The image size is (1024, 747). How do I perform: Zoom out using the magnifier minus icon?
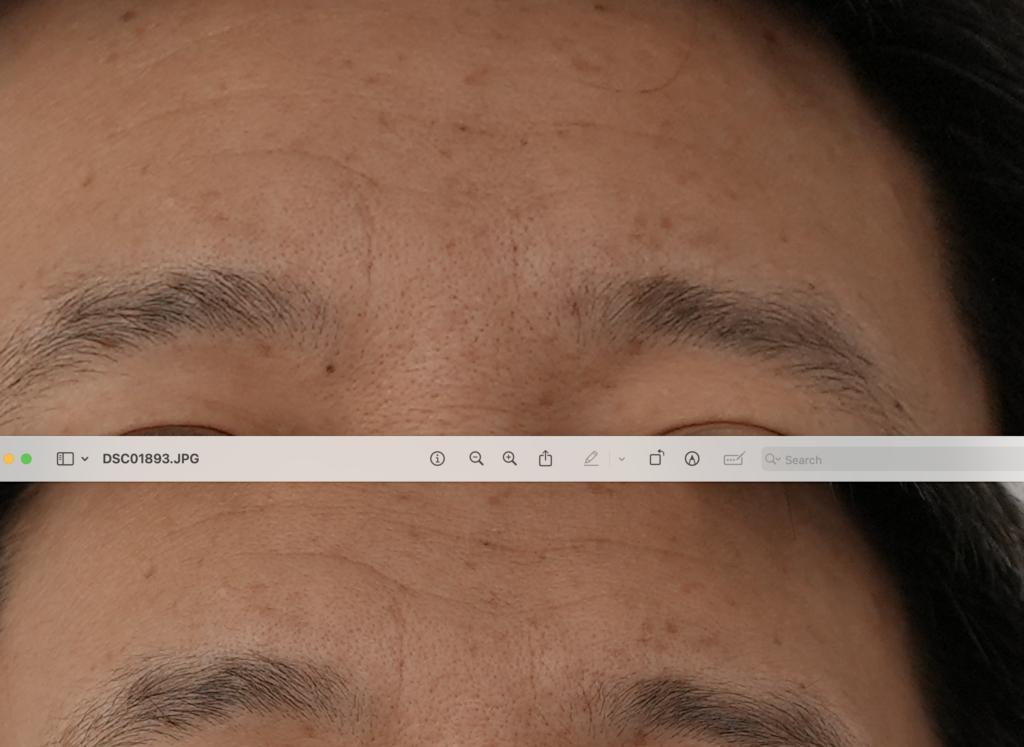[x=476, y=459]
